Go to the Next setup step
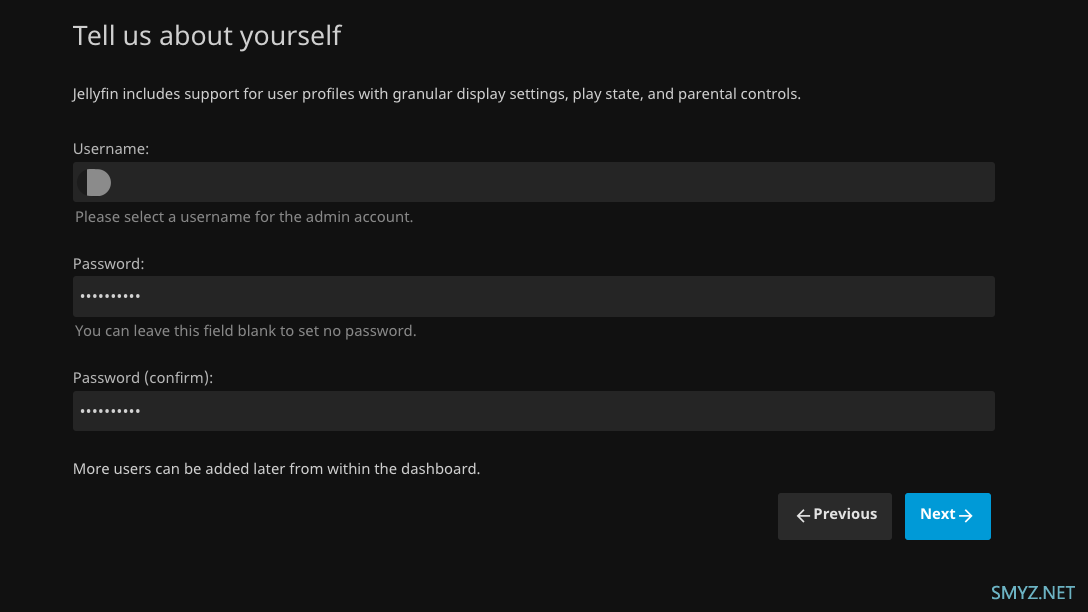Viewport: 1088px width, 612px height. coord(947,516)
